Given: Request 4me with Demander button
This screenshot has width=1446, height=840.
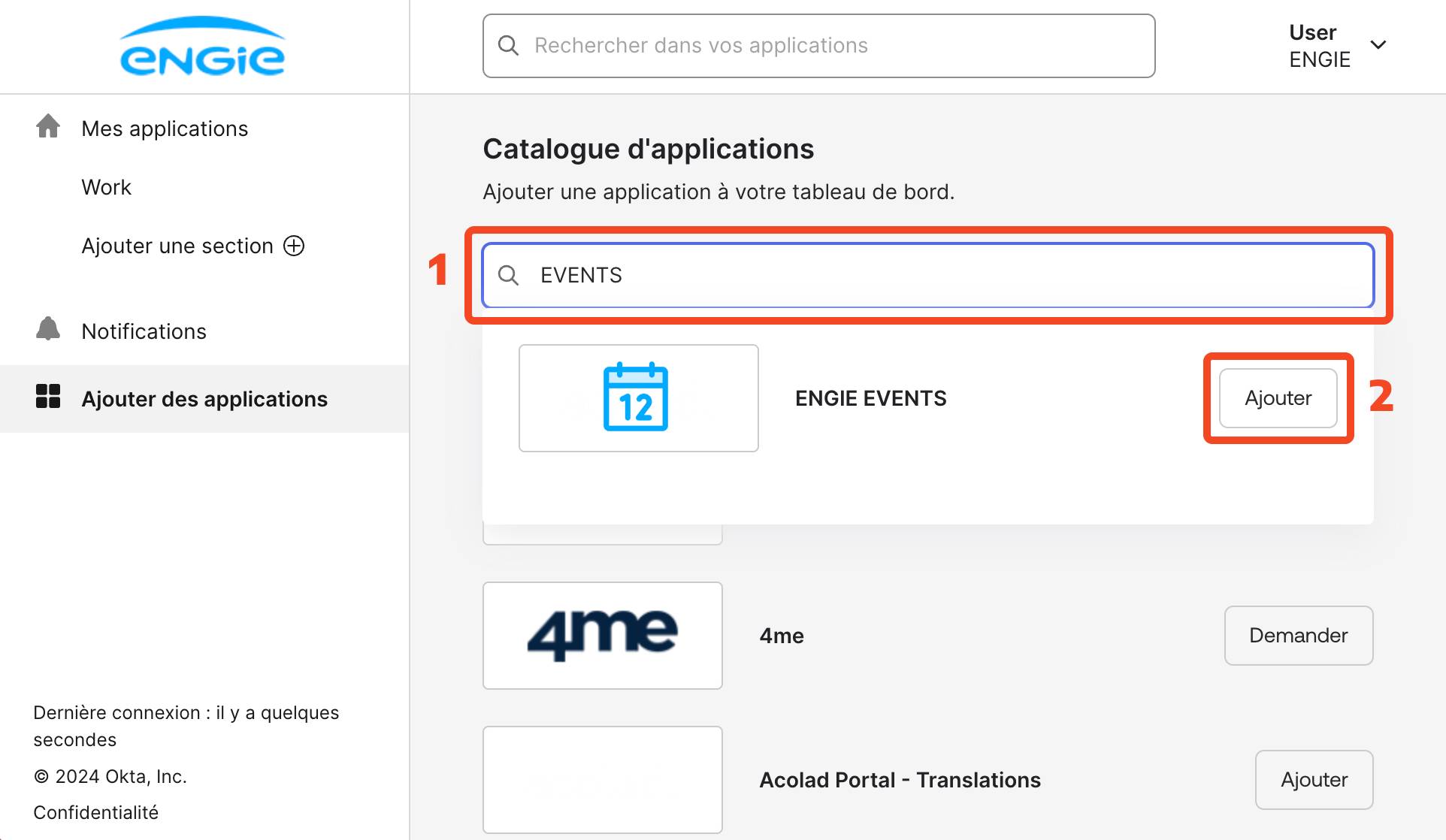Looking at the screenshot, I should [x=1299, y=636].
